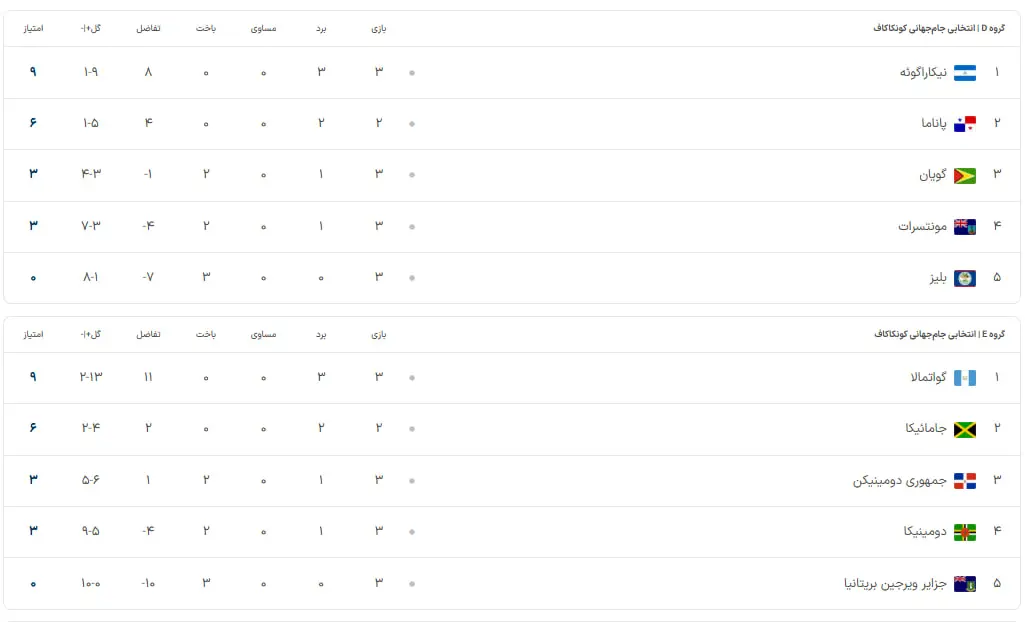Viewport: 1025px width, 622px height.
Task: Open the نیکاراگوئه team link
Action: pyautogui.click(x=922, y=73)
